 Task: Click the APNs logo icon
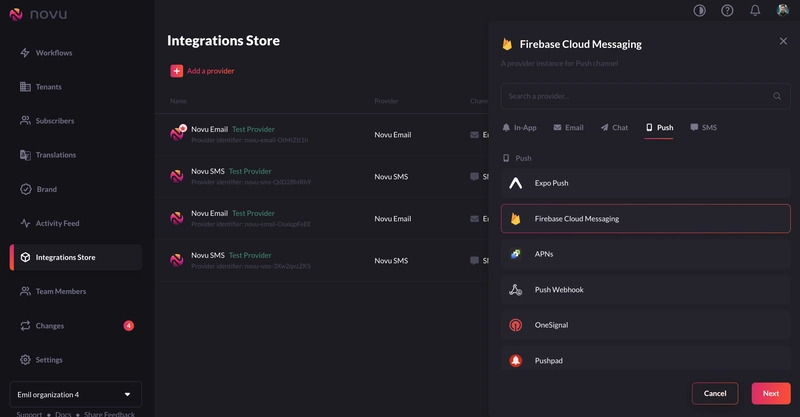(516, 254)
